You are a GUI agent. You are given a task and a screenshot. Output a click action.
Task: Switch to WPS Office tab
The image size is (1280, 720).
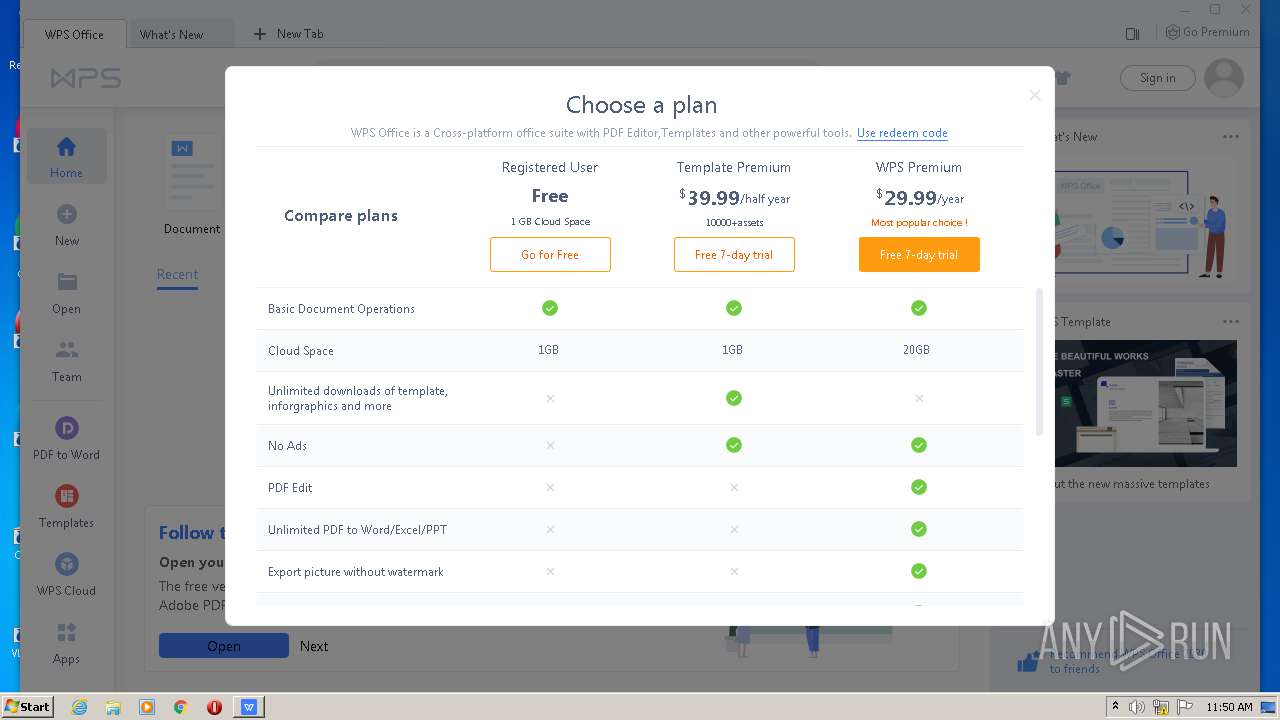point(74,34)
